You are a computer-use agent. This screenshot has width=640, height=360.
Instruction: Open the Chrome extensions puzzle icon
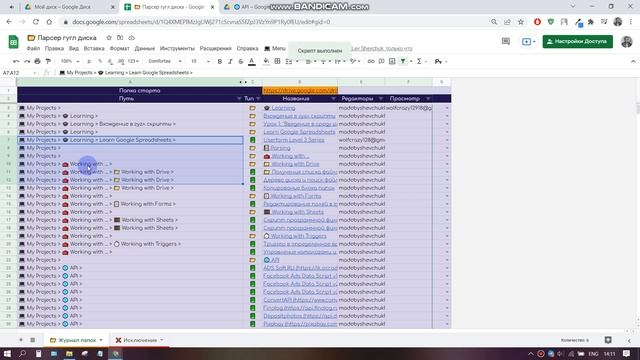[x=591, y=22]
